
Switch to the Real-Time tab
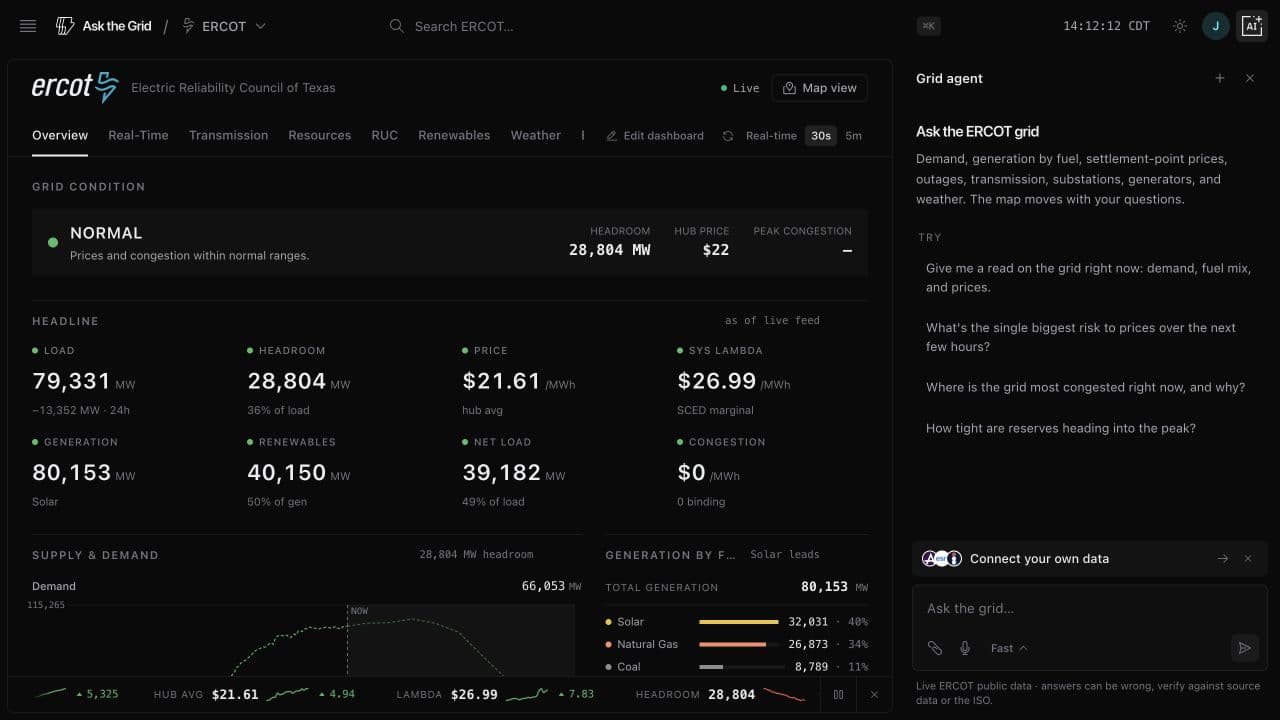(x=138, y=135)
